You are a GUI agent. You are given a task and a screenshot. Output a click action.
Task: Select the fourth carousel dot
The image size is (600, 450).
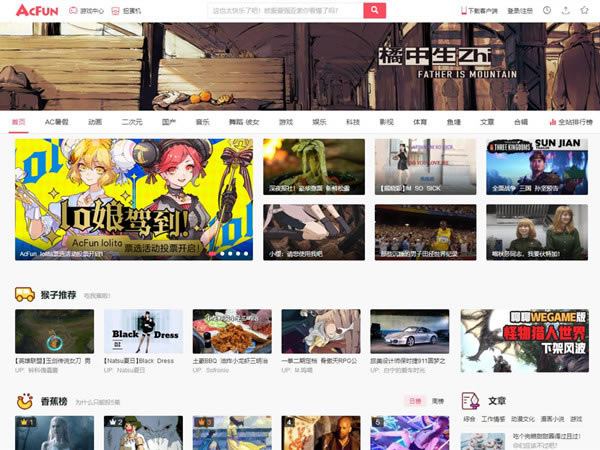tap(238, 254)
